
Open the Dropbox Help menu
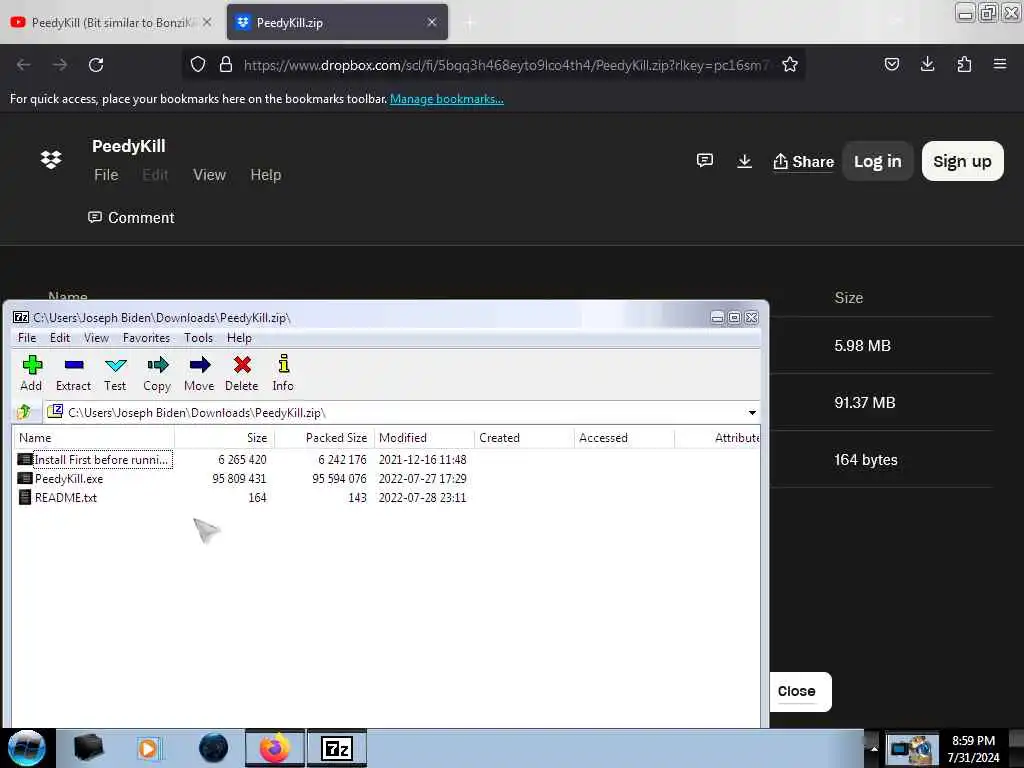(266, 175)
